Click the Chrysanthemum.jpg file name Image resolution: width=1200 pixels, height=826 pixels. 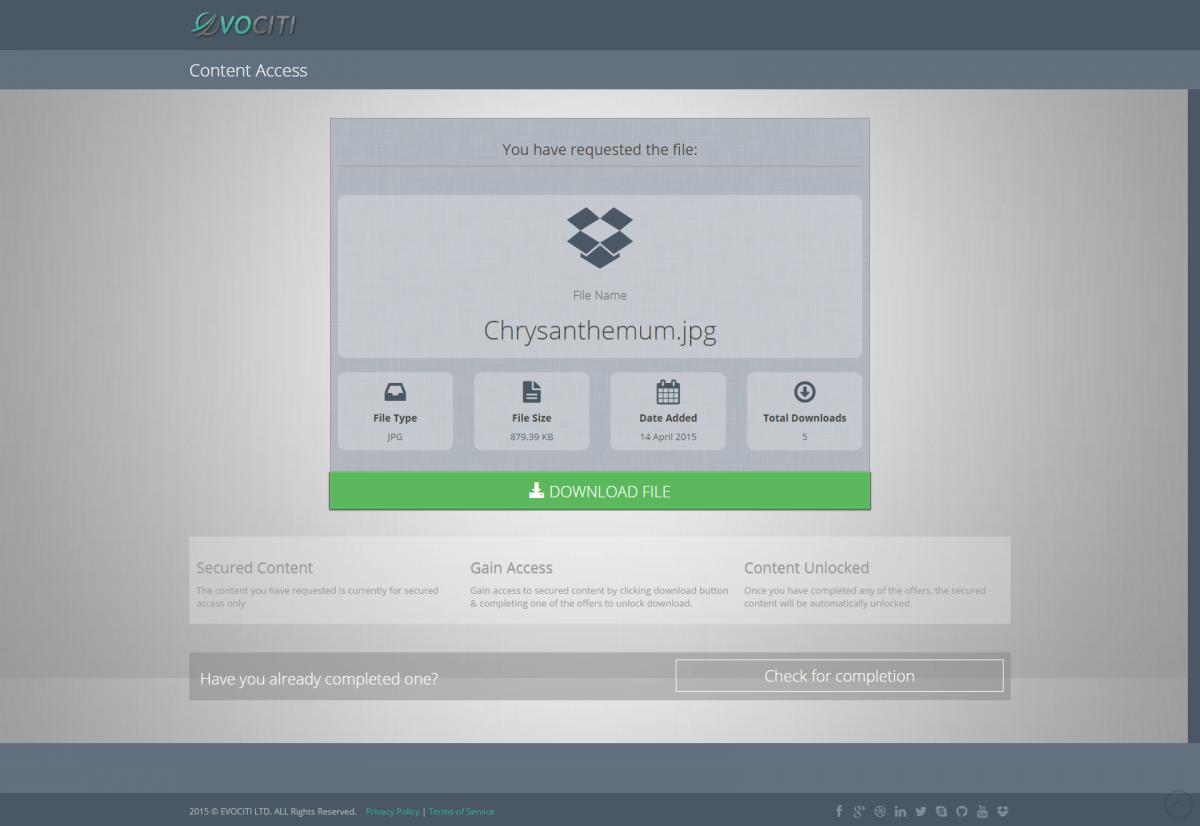point(600,331)
